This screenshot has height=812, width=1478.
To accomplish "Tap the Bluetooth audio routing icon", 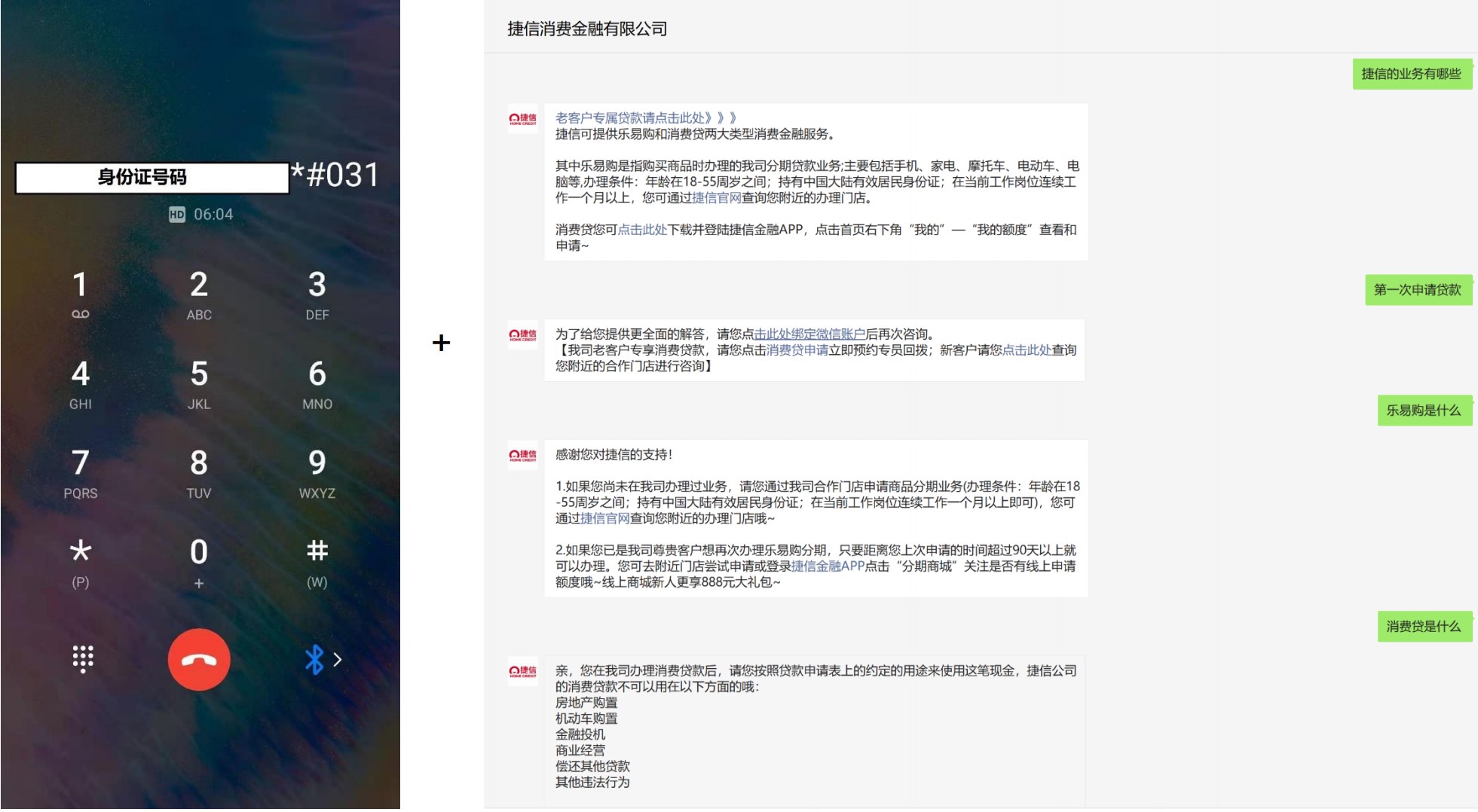I will tap(316, 659).
